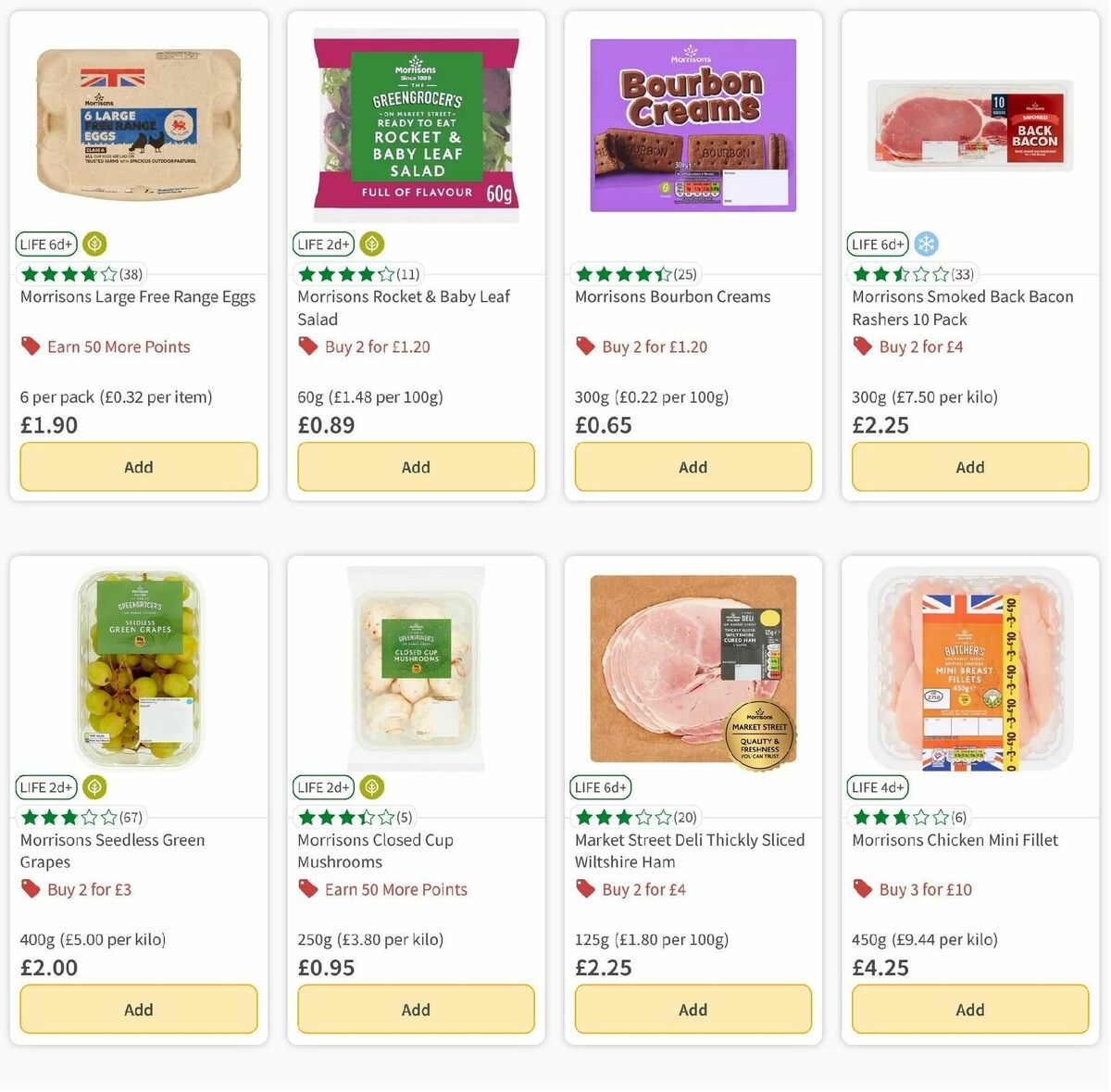
Task: Add Market Street Wiltshire Ham to basket
Action: point(693,1010)
